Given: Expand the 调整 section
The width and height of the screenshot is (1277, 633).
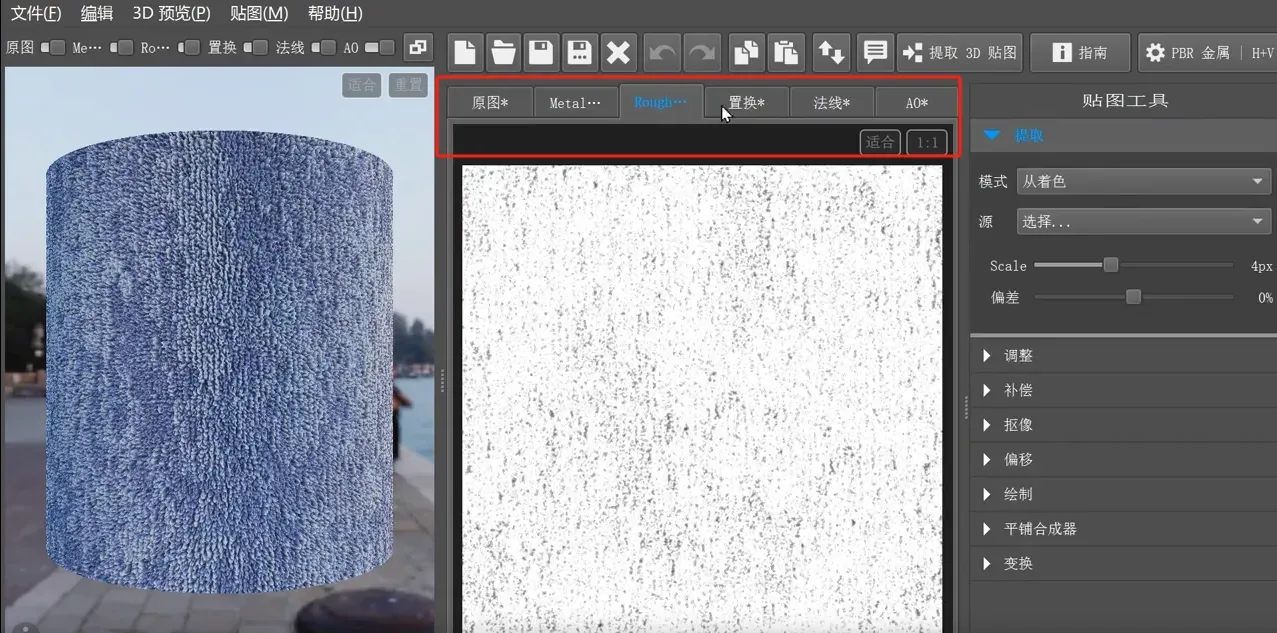Looking at the screenshot, I should (1123, 356).
